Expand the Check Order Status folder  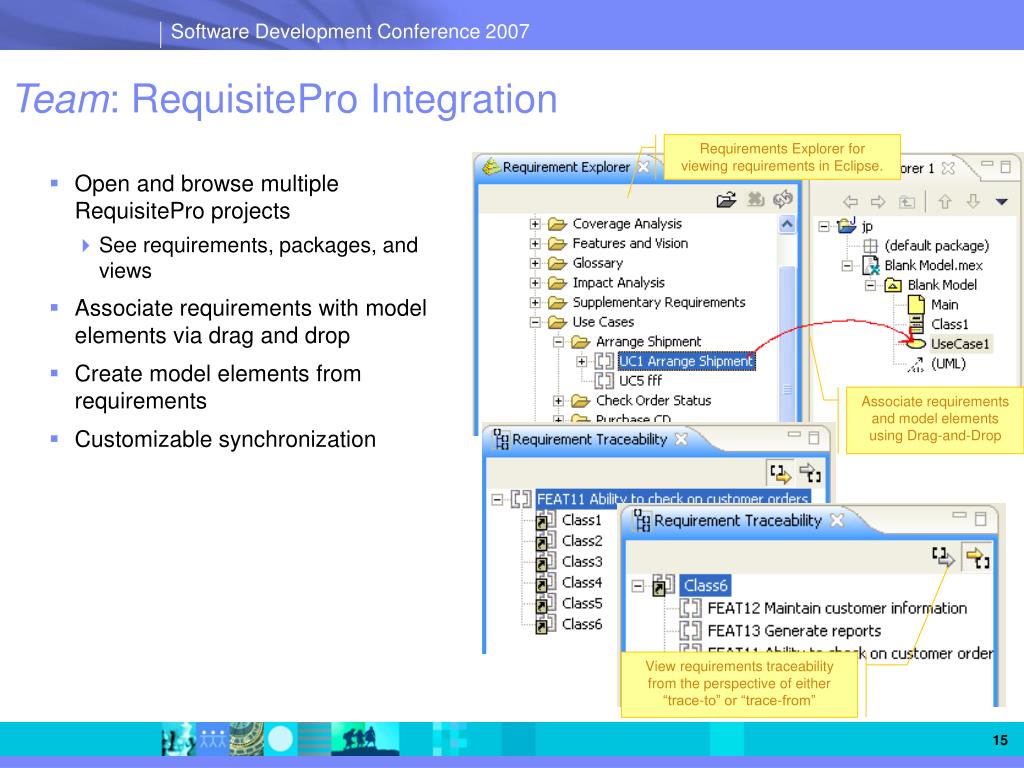pyautogui.click(x=558, y=400)
